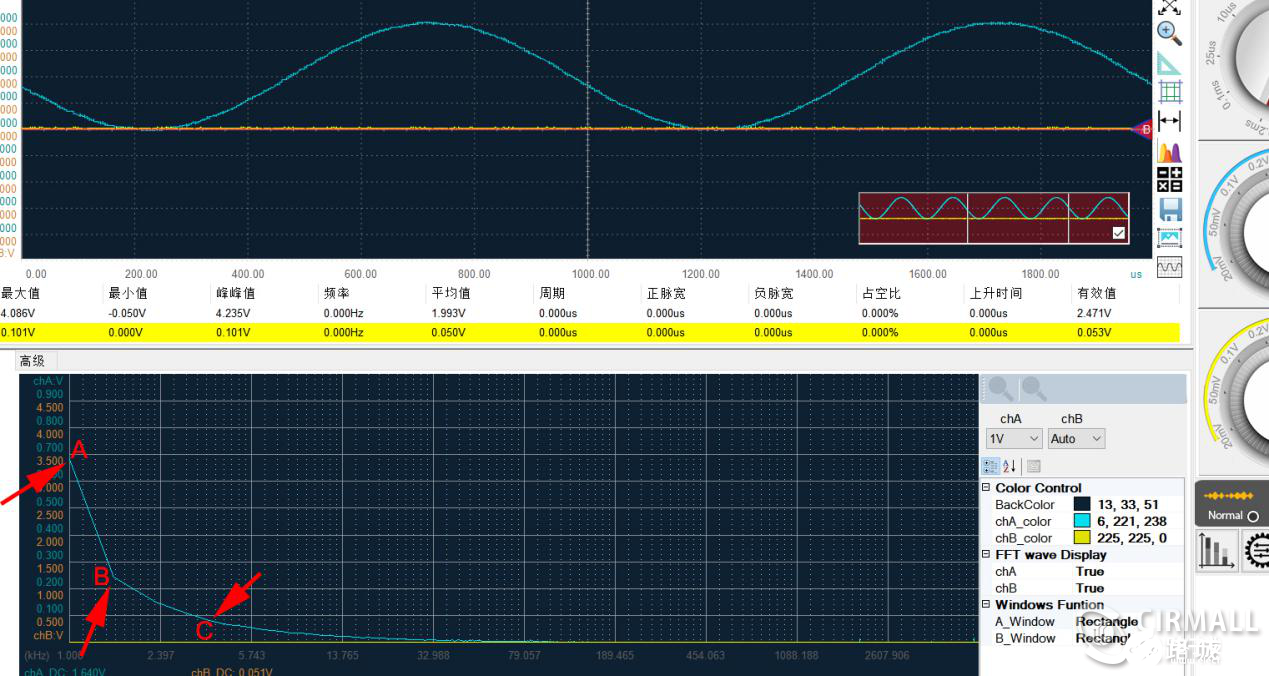
Task: Click the waveform overview thumbnail
Action: 994,218
